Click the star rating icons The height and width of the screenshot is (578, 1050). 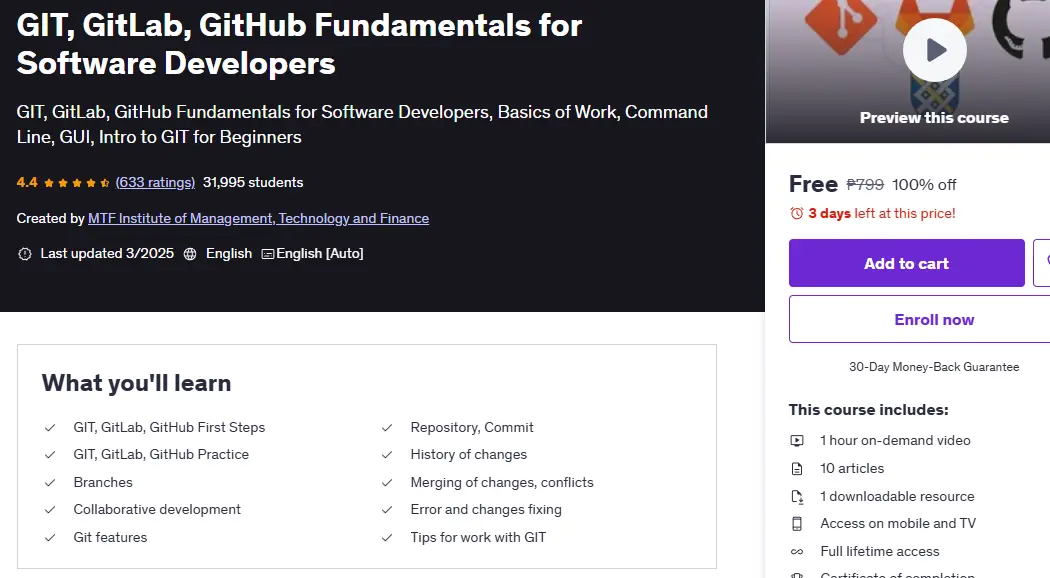(x=77, y=183)
